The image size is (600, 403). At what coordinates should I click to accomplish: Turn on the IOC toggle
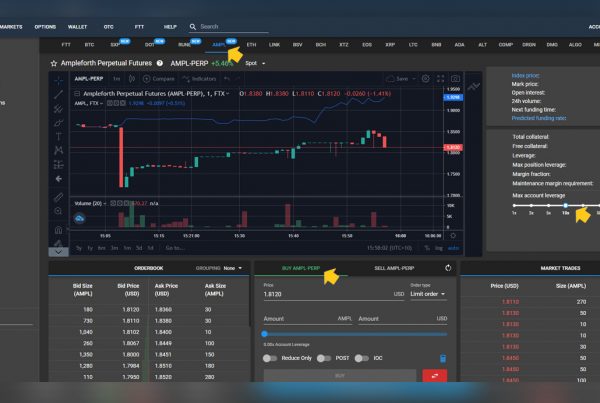(x=359, y=357)
